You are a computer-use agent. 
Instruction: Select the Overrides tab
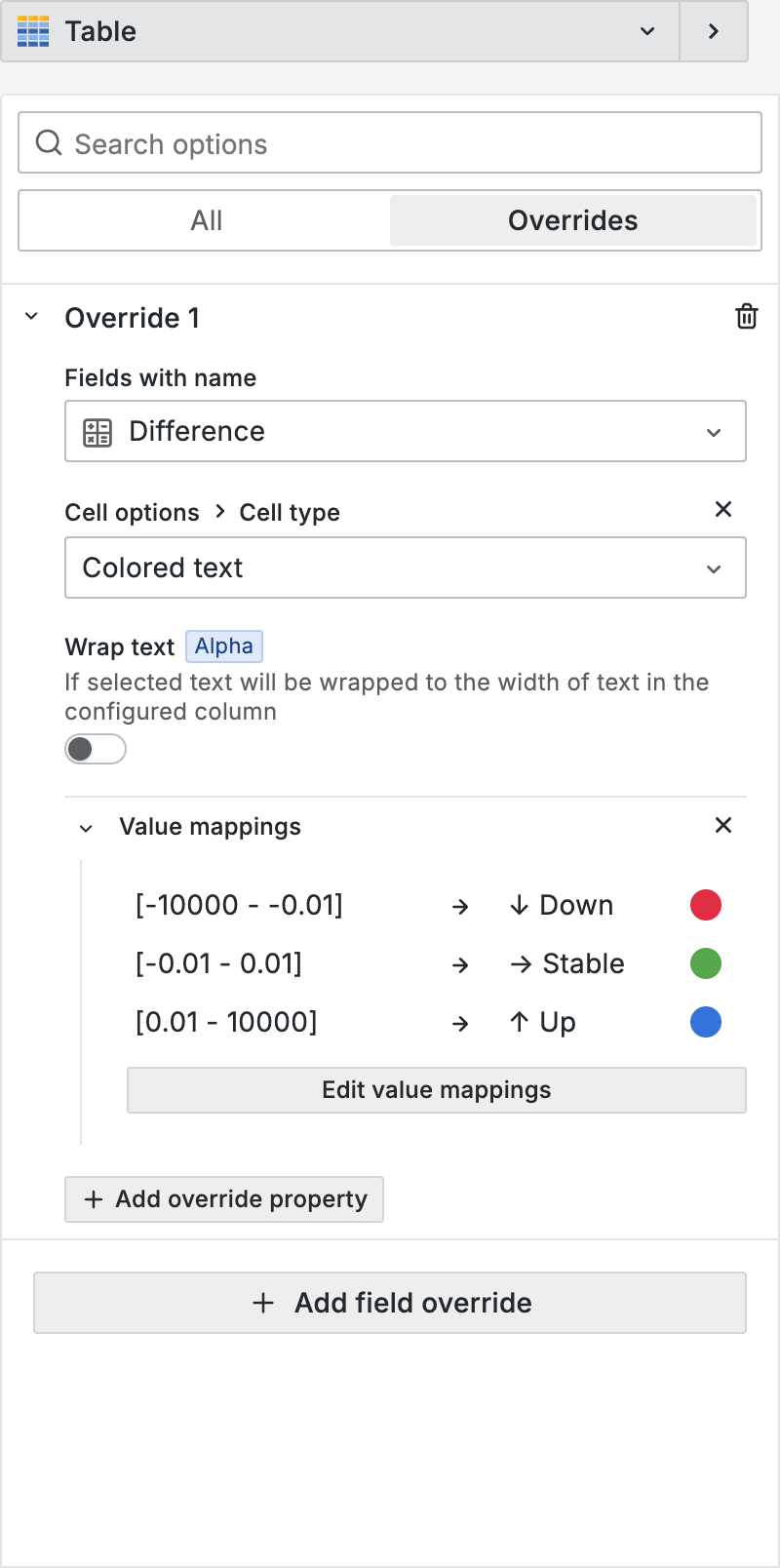[x=572, y=220]
